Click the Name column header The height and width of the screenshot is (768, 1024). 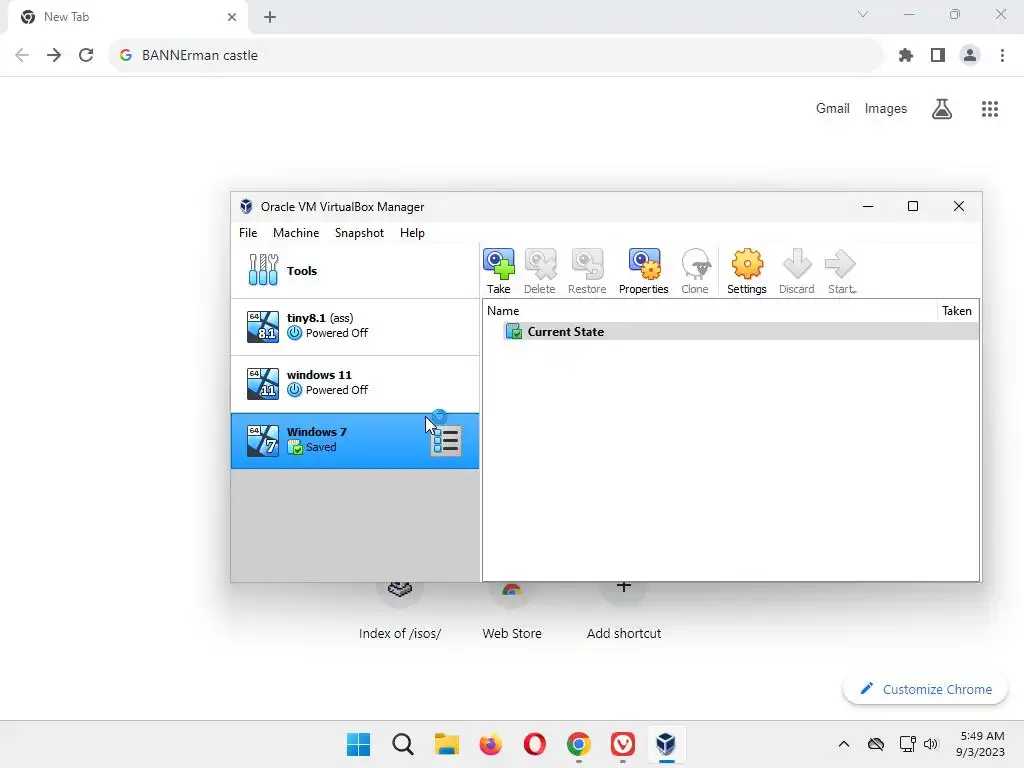point(710,311)
